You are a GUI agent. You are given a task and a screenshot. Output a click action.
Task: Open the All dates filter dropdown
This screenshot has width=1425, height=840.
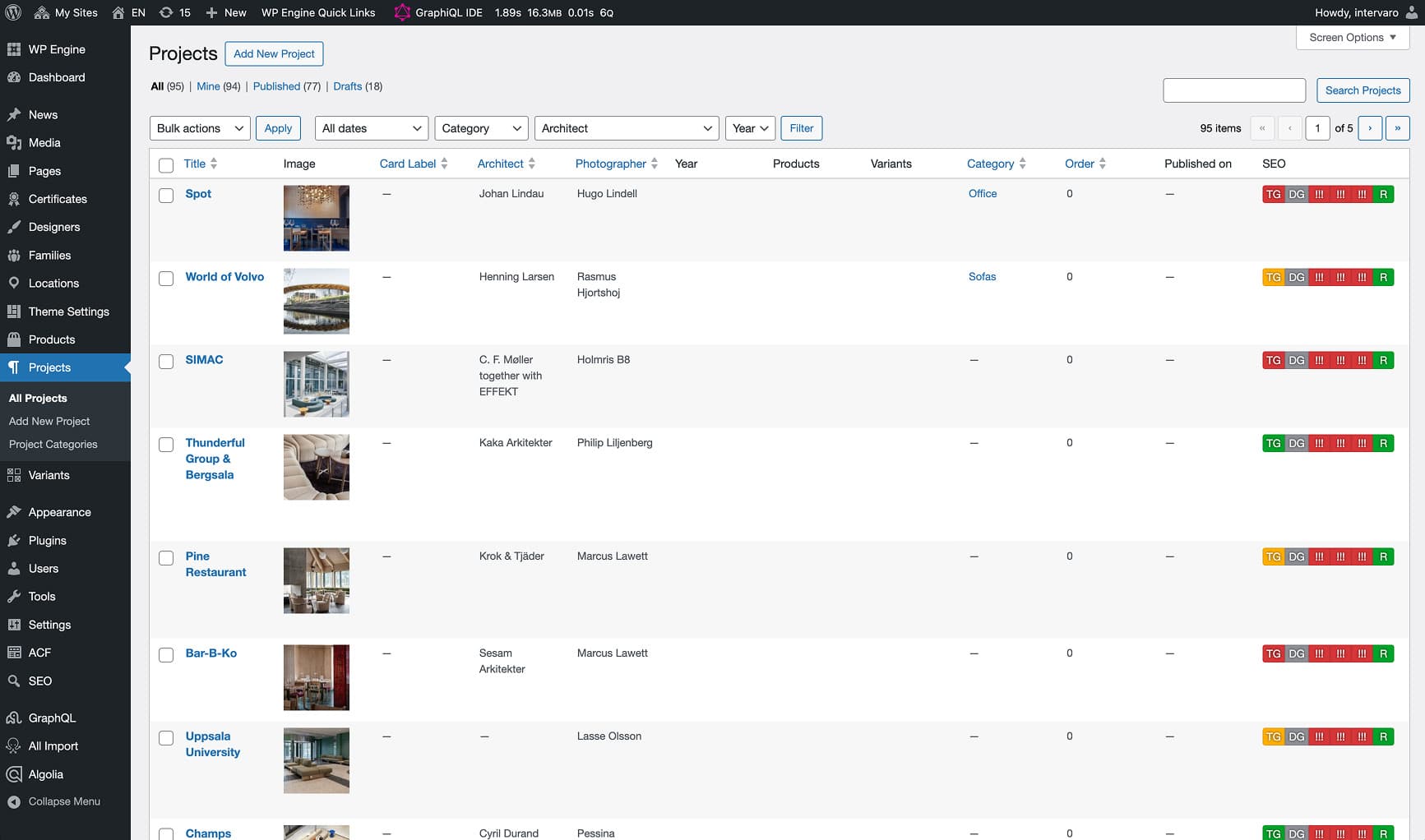370,127
